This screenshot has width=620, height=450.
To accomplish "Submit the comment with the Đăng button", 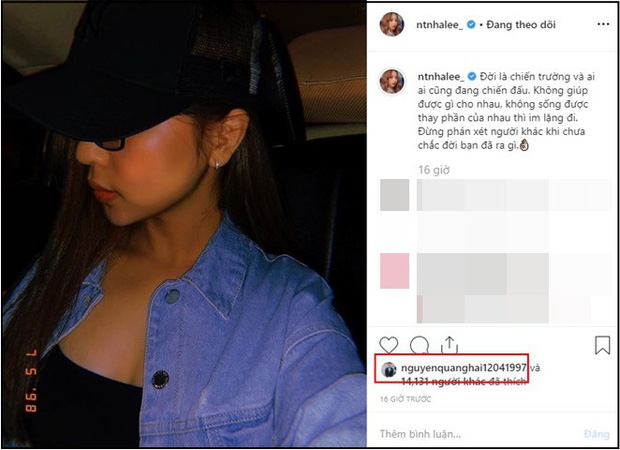I will click(596, 434).
